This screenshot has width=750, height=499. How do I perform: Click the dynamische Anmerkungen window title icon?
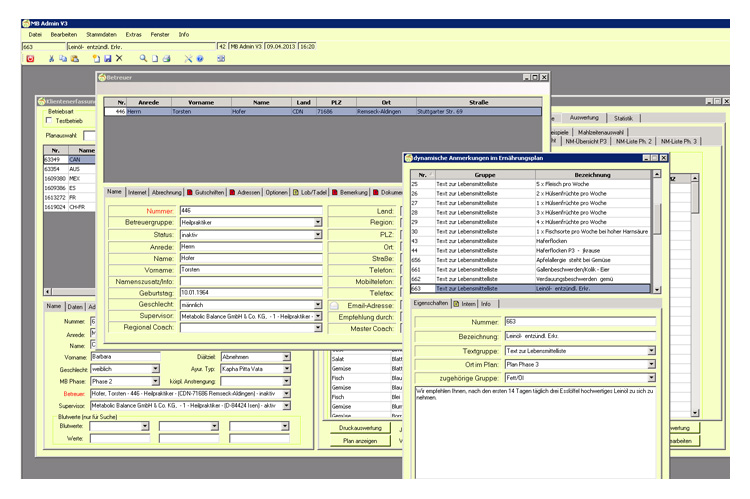pyautogui.click(x=409, y=158)
